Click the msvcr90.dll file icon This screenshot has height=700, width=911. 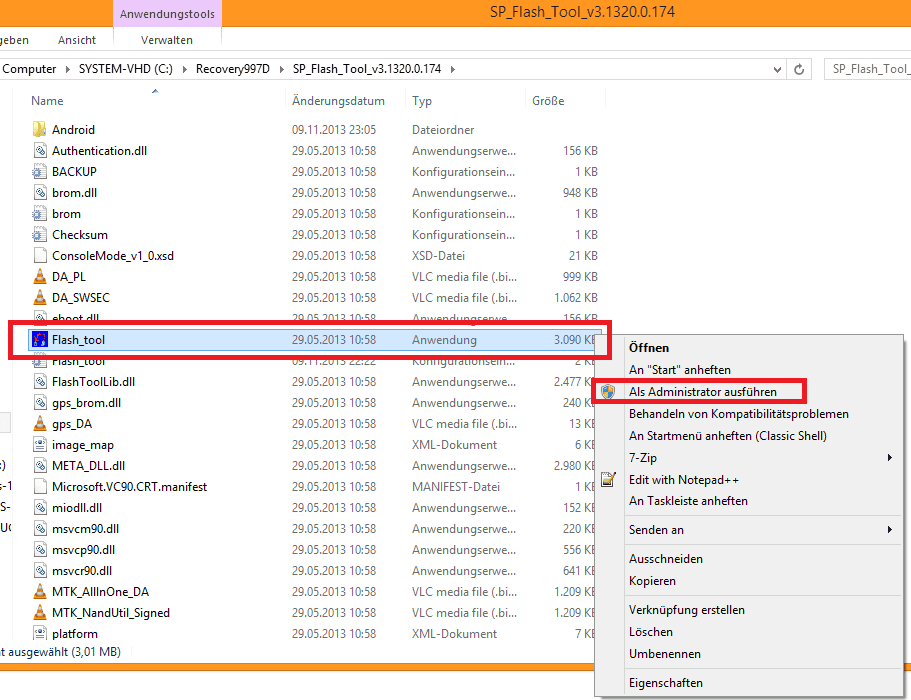[x=40, y=570]
